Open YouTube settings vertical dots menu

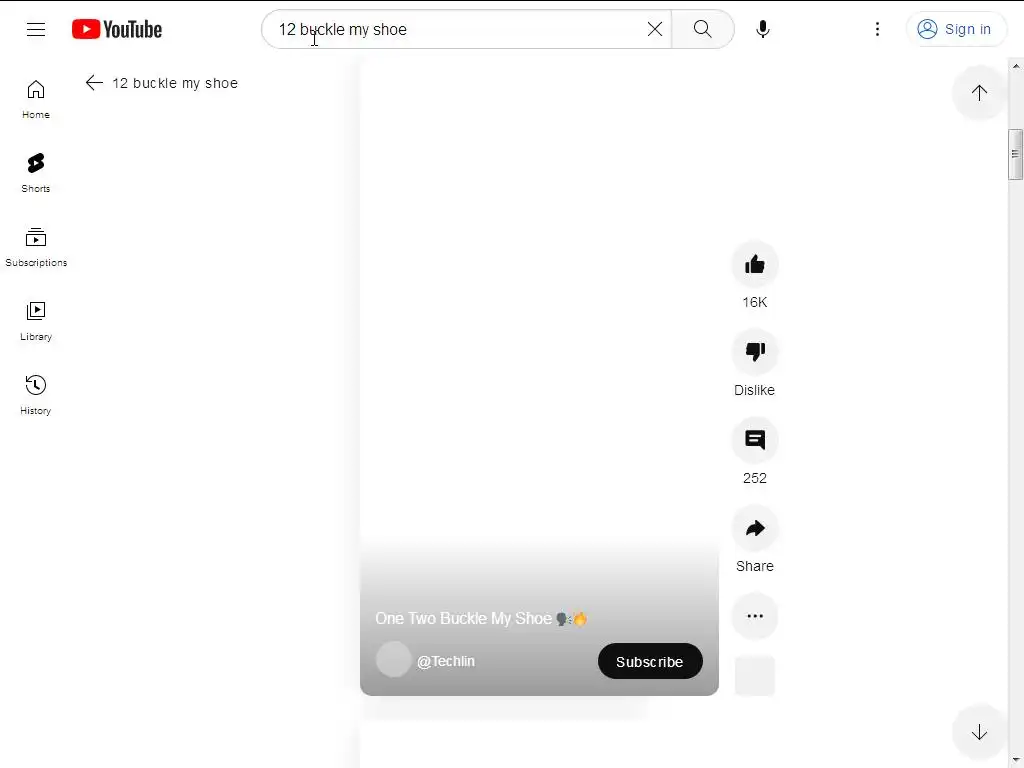point(877,29)
